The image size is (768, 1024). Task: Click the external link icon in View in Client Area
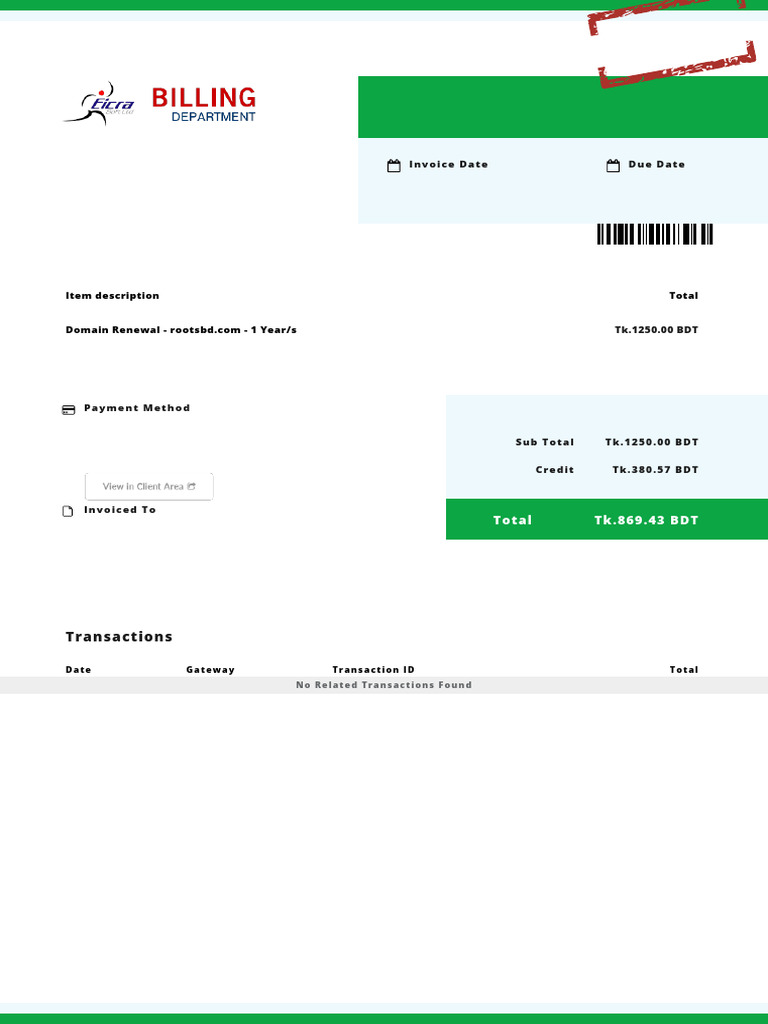[x=192, y=486]
